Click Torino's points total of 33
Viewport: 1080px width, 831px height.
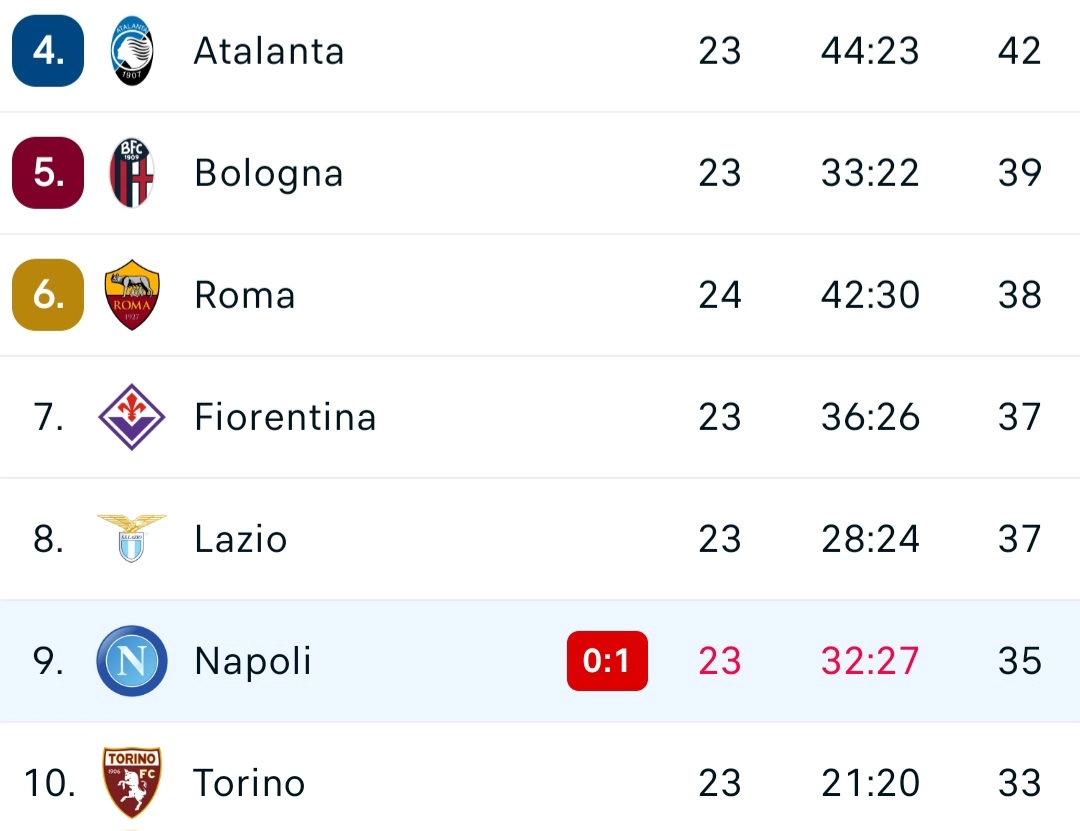point(1018,783)
